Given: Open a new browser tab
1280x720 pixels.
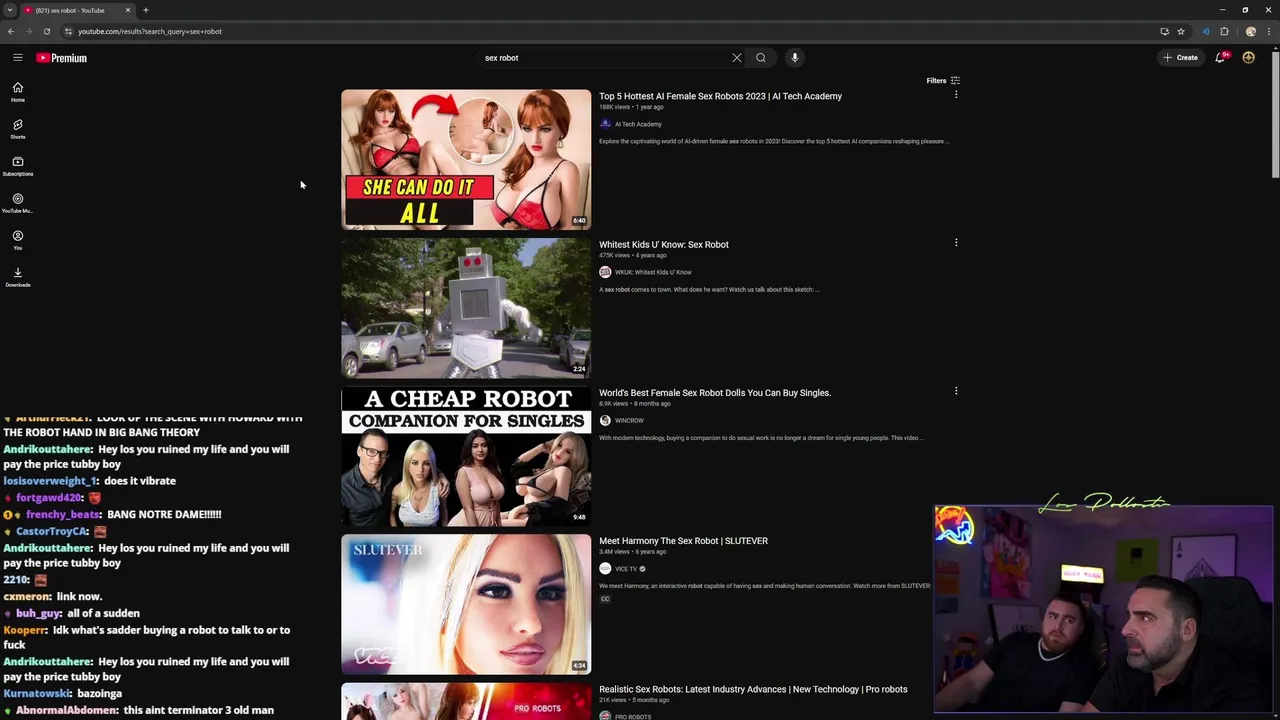Looking at the screenshot, I should tap(146, 10).
